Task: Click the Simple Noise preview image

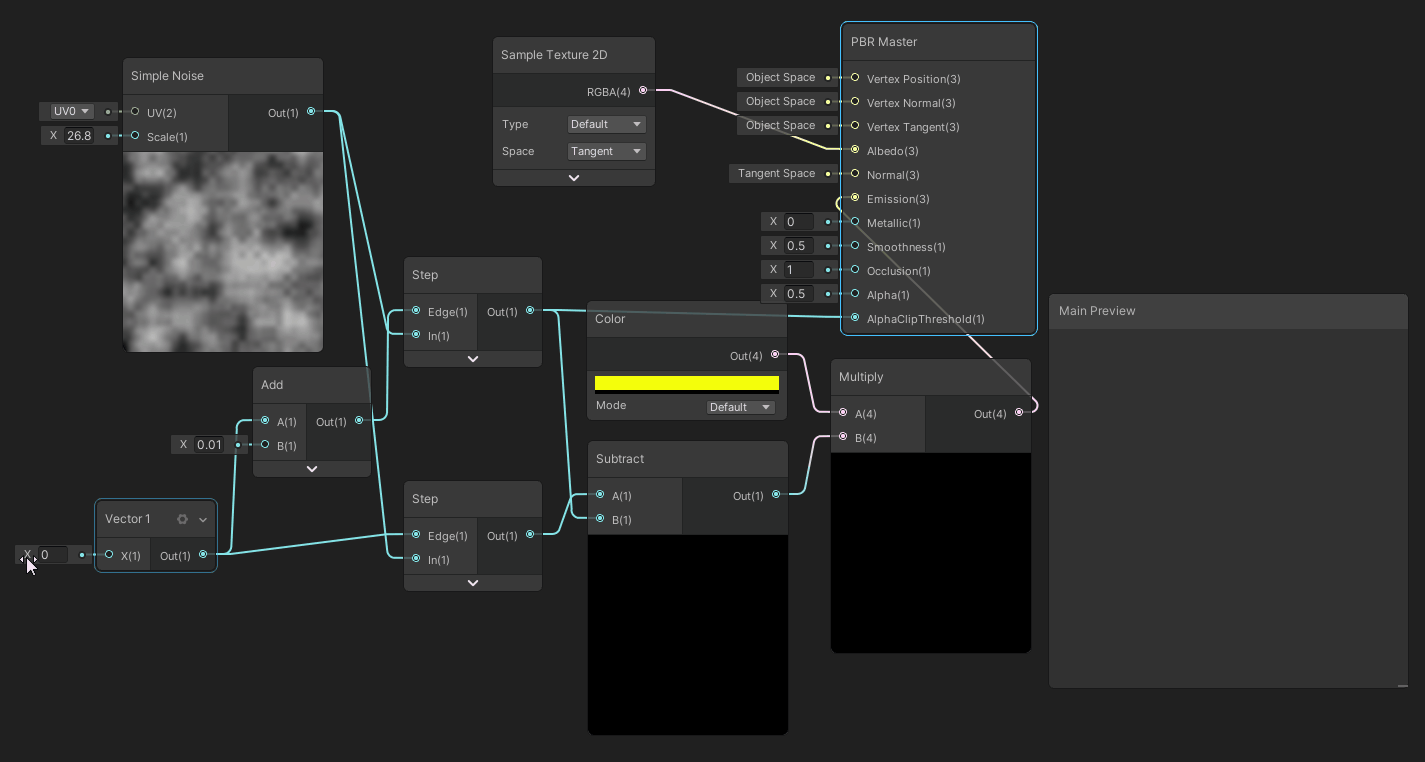Action: tap(222, 251)
